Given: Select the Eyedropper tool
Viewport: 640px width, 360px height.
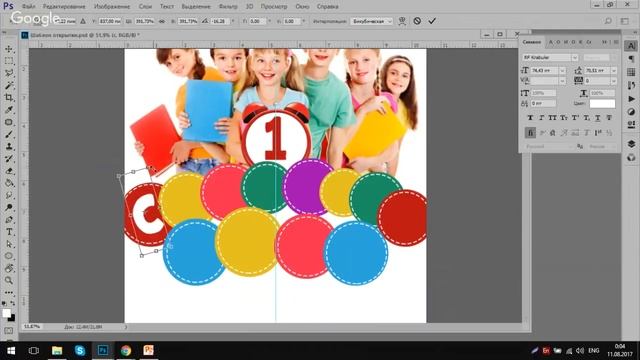Looking at the screenshot, I should click(9, 110).
